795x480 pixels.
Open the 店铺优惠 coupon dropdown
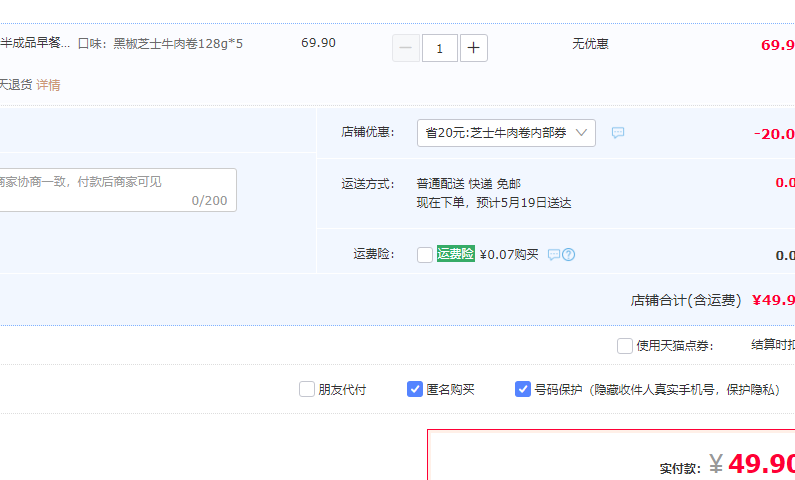tap(506, 133)
